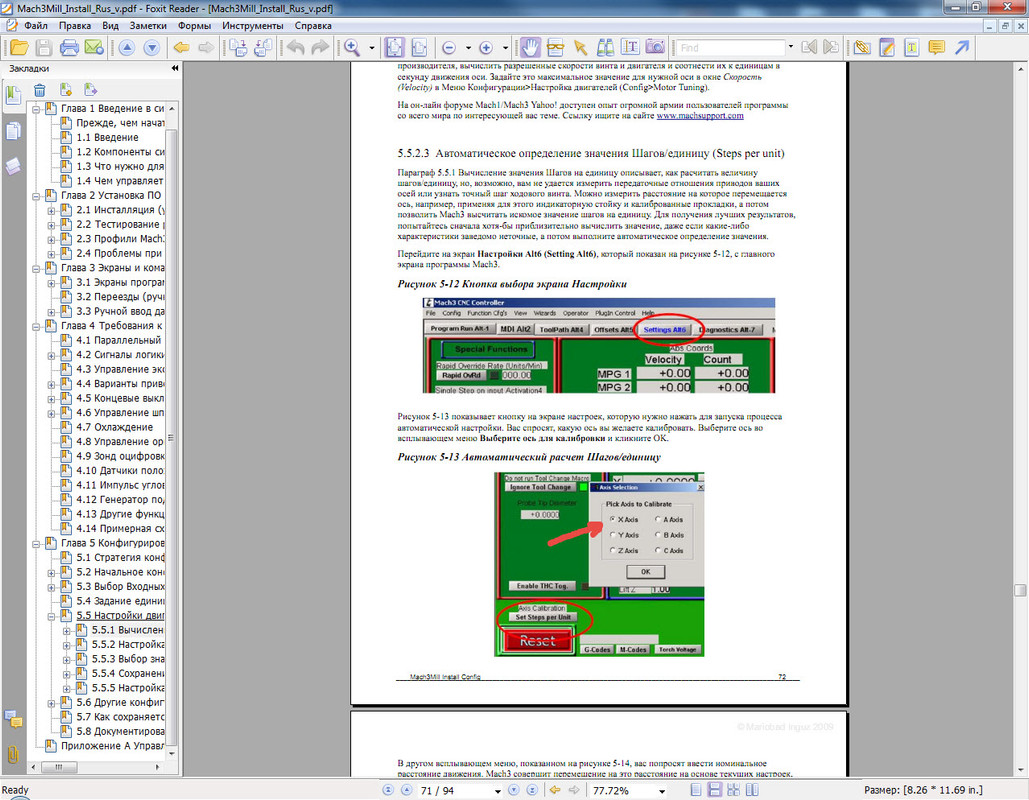Switch to Facing pages layout mode
1029x800 pixels.
click(x=752, y=790)
